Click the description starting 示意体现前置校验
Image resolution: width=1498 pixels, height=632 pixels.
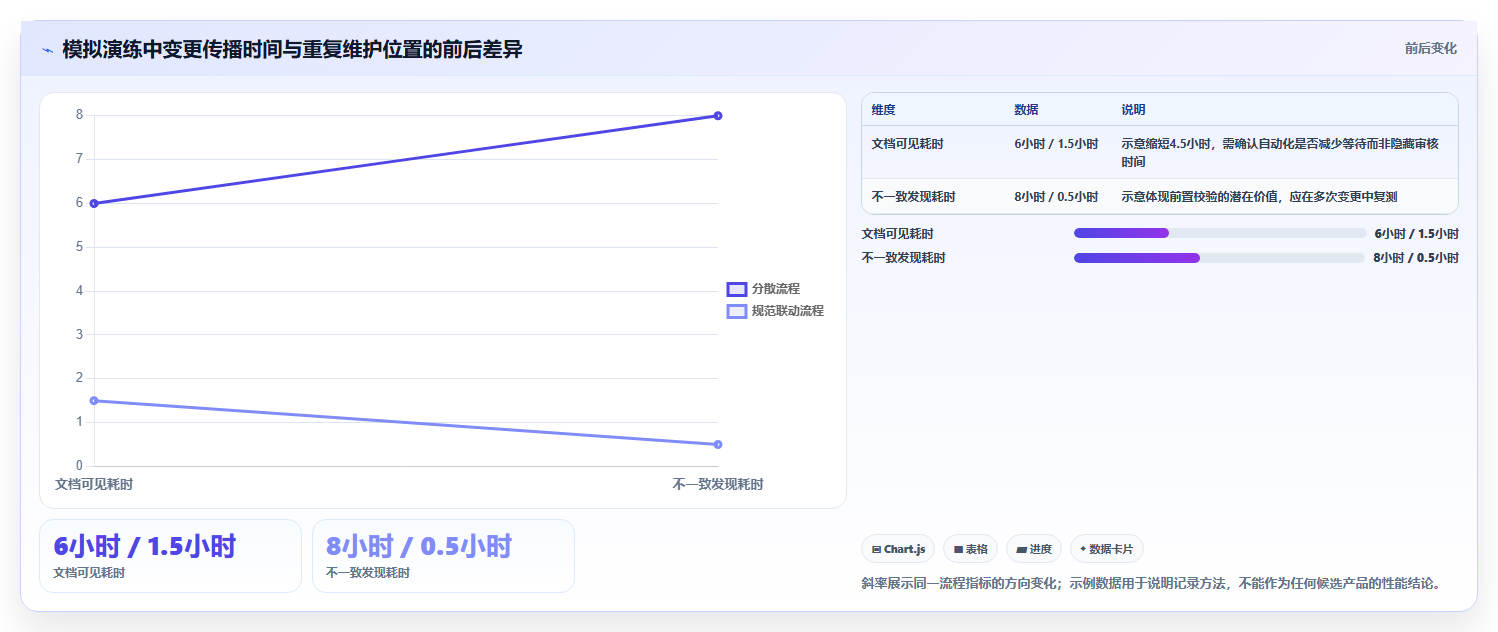tap(1259, 197)
